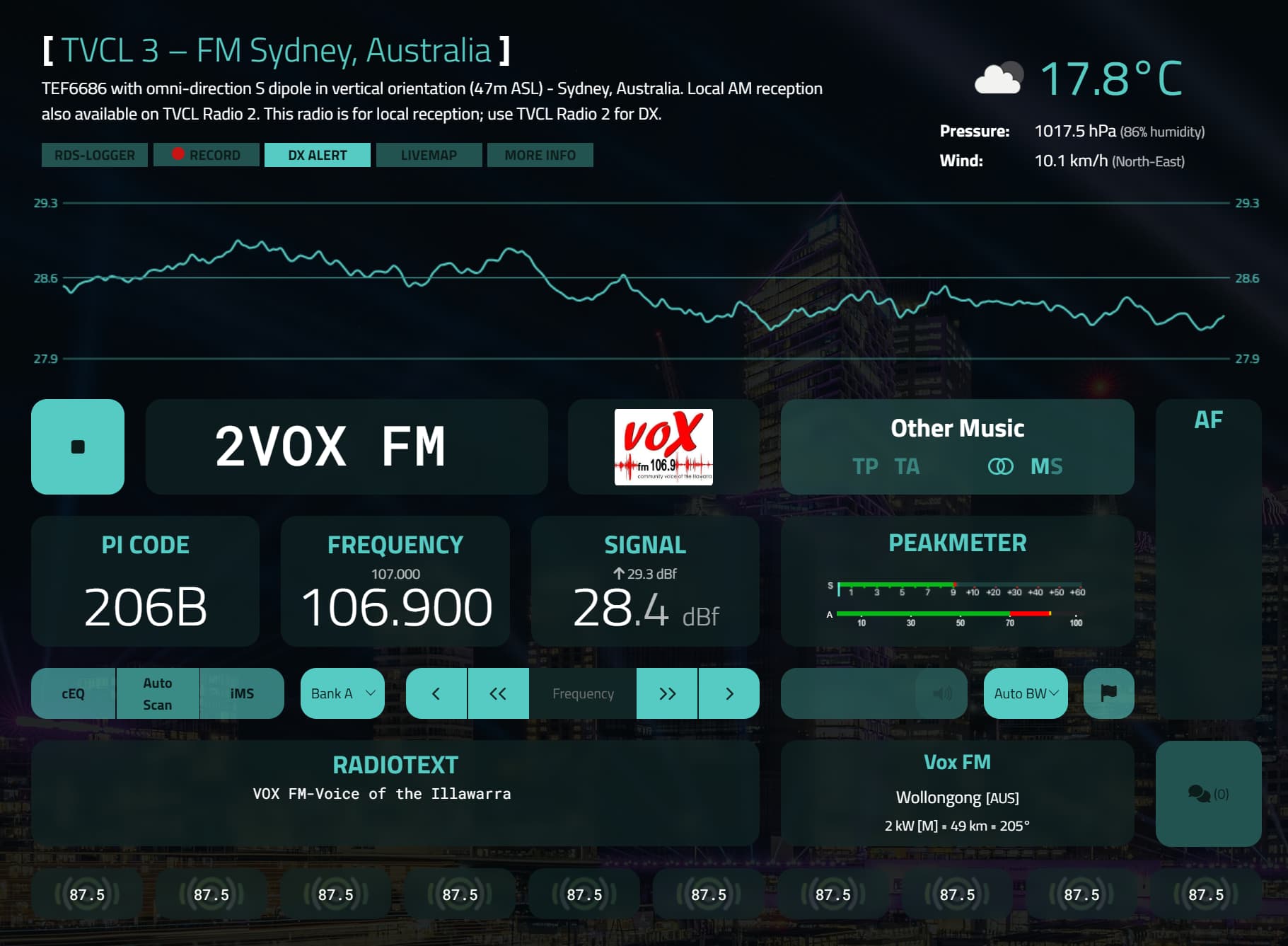The image size is (1288, 946).
Task: Click "VOX FM-Voice of the Illawarra" radiotext
Action: click(x=382, y=794)
